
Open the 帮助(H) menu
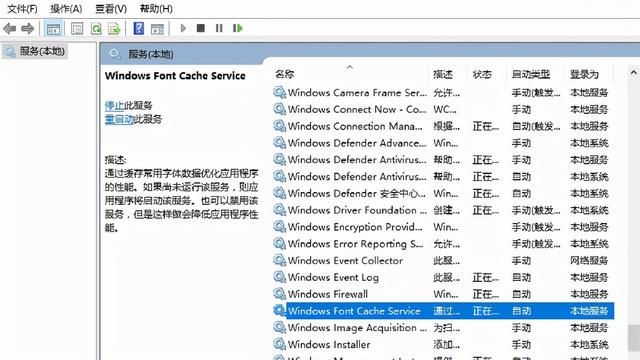pos(156,9)
